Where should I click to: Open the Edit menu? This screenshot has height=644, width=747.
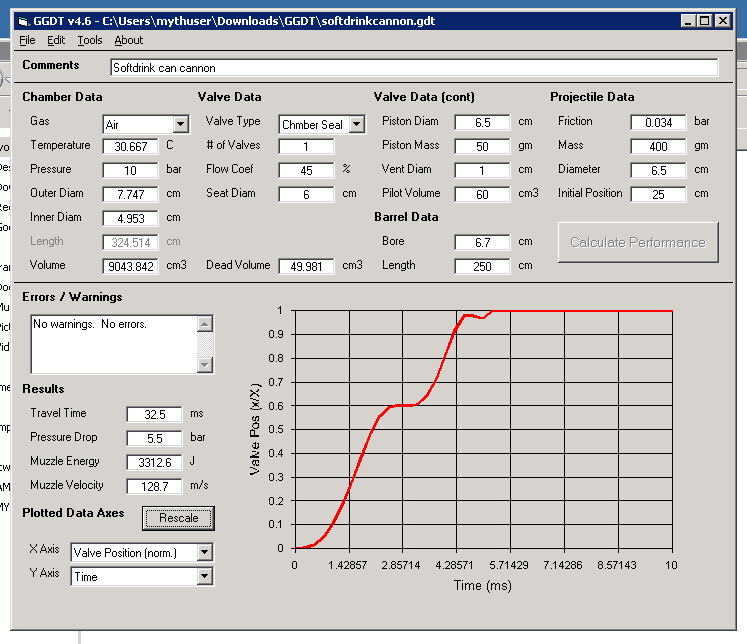click(56, 40)
